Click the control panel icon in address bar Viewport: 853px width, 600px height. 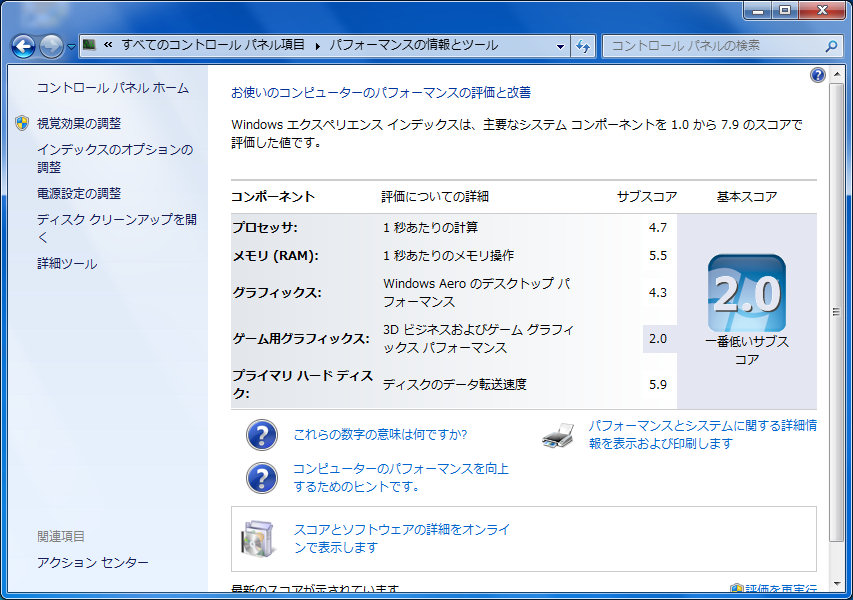click(x=89, y=45)
